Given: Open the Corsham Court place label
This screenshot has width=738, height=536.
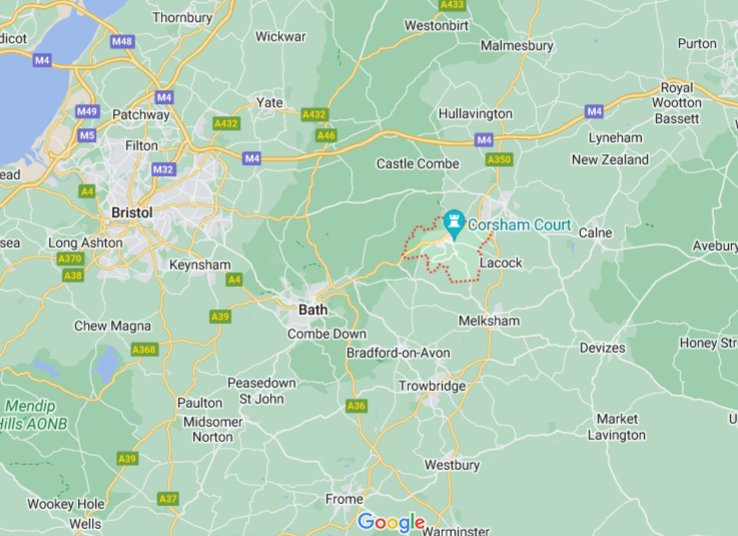Looking at the screenshot, I should pyautogui.click(x=520, y=225).
